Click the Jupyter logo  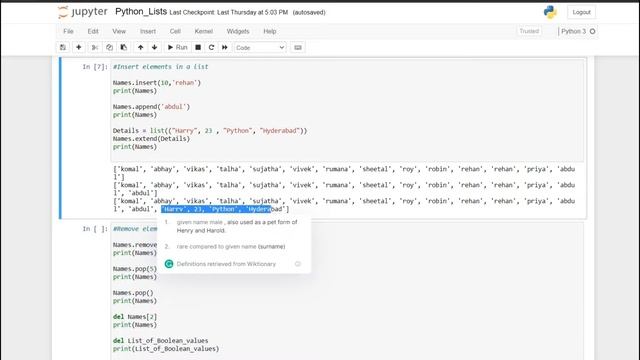pos(83,12)
